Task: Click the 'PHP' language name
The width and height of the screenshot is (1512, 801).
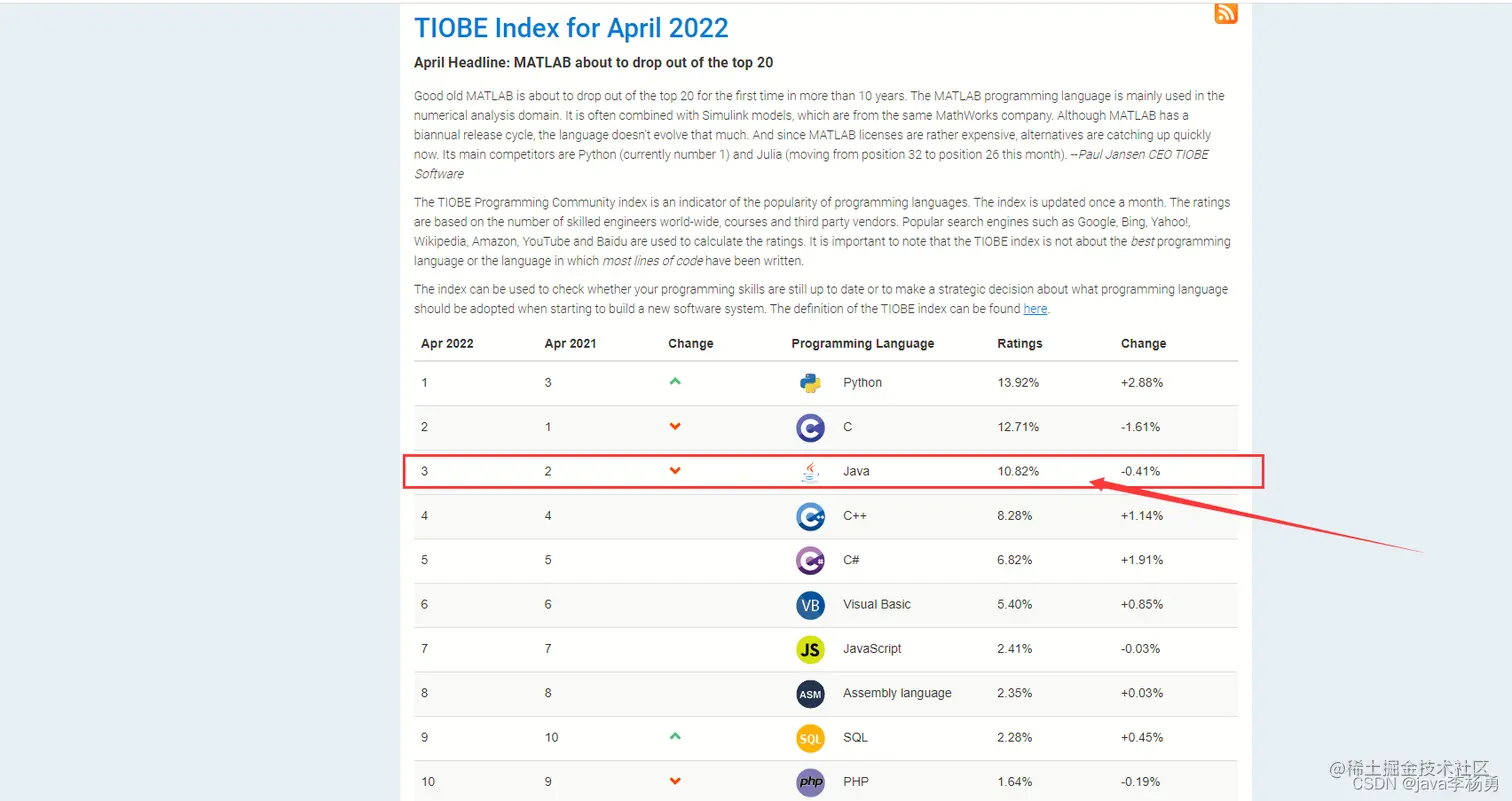Action: [x=855, y=782]
